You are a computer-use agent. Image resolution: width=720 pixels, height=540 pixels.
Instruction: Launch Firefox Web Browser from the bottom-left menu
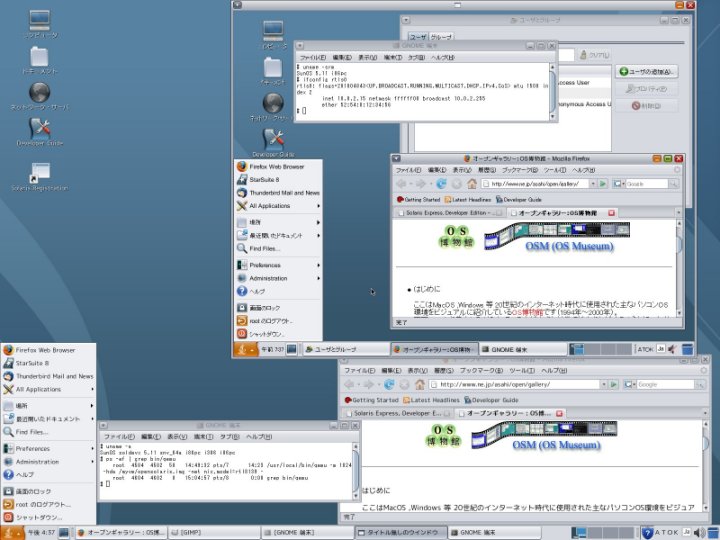(x=49, y=350)
